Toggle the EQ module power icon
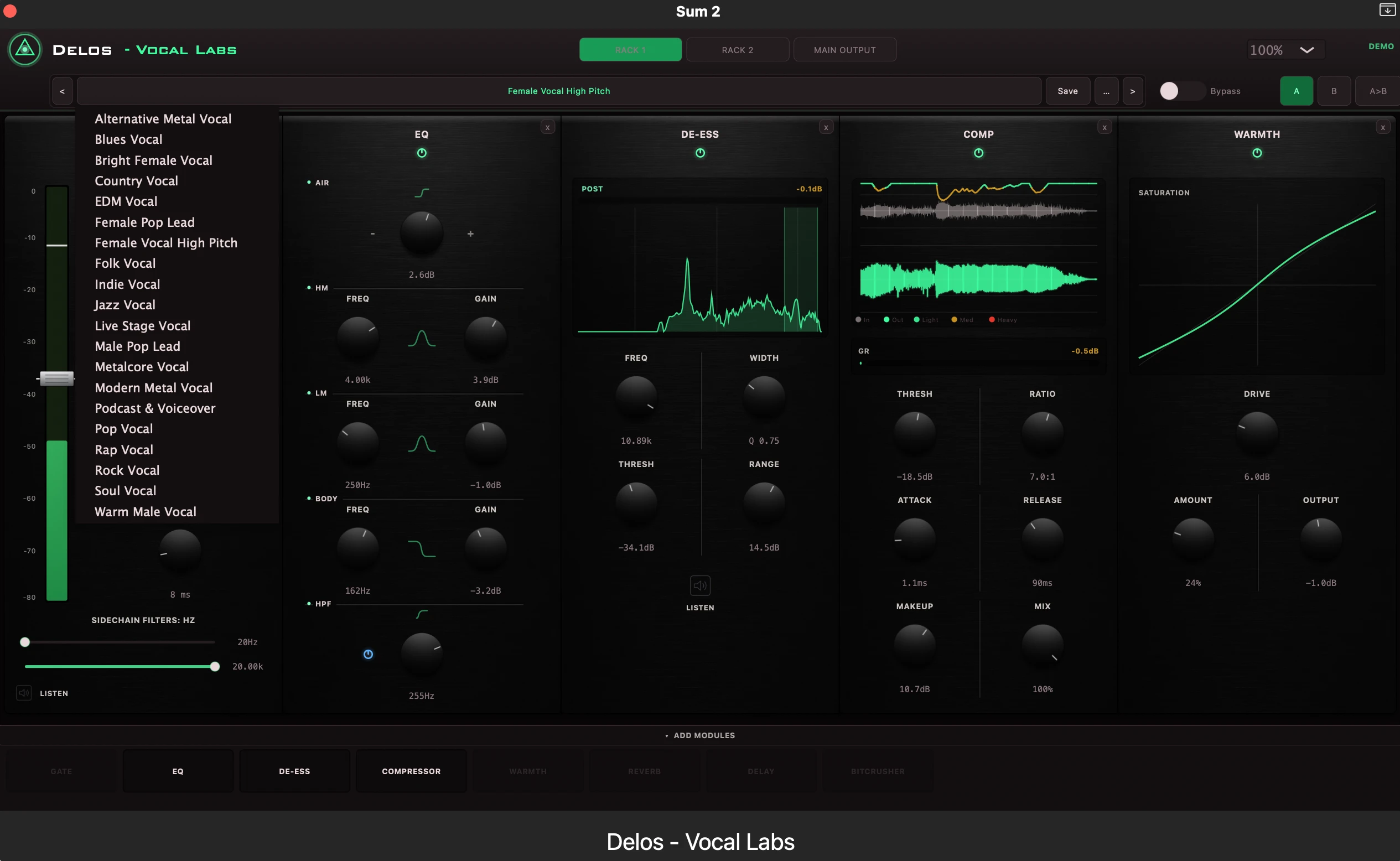 (421, 153)
